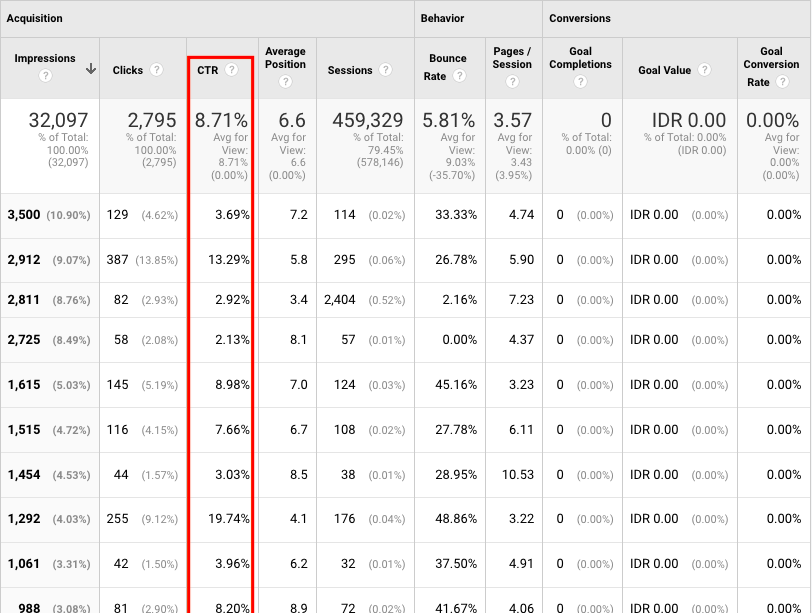This screenshot has height=613, width=812.
Task: Click the Average Position help question mark
Action: click(285, 83)
